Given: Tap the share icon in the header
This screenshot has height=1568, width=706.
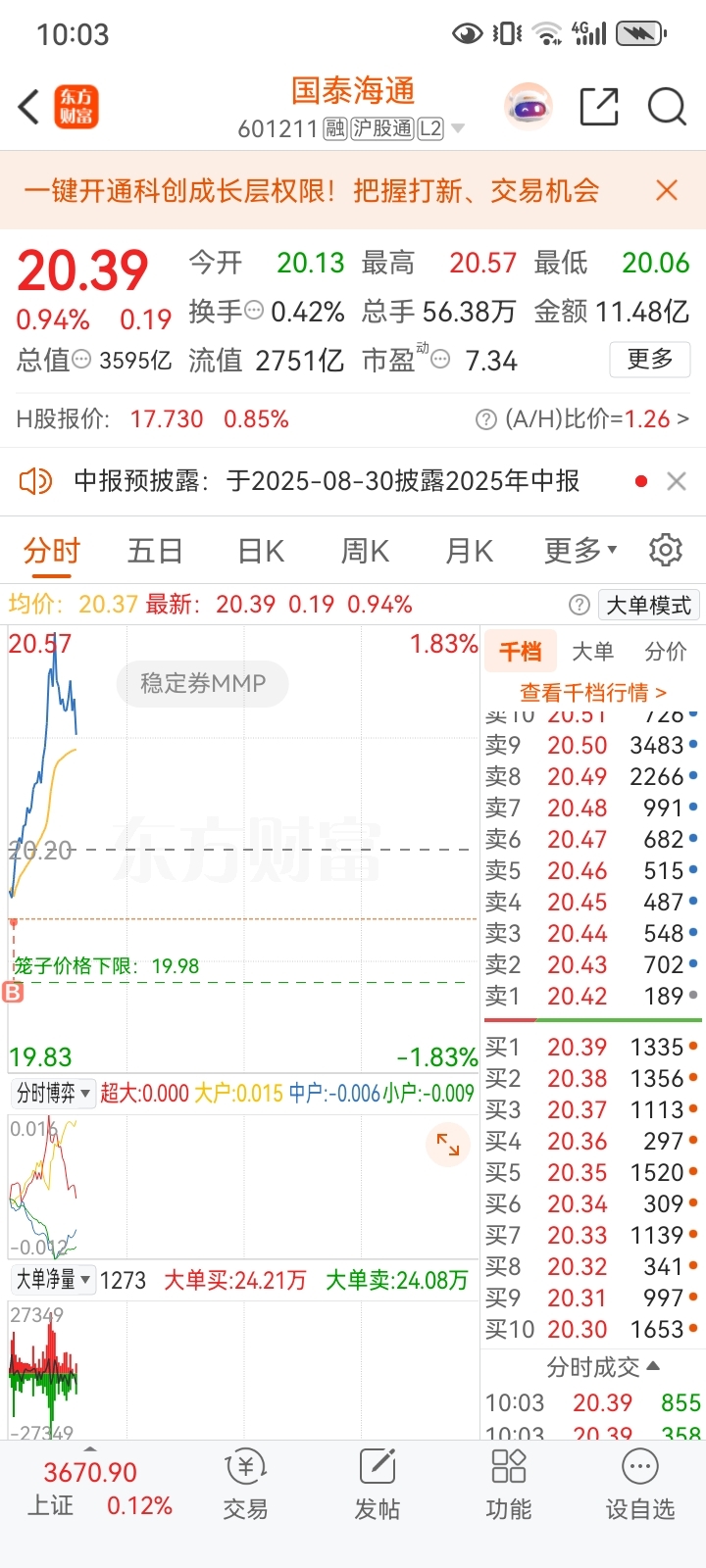Looking at the screenshot, I should click(x=599, y=107).
